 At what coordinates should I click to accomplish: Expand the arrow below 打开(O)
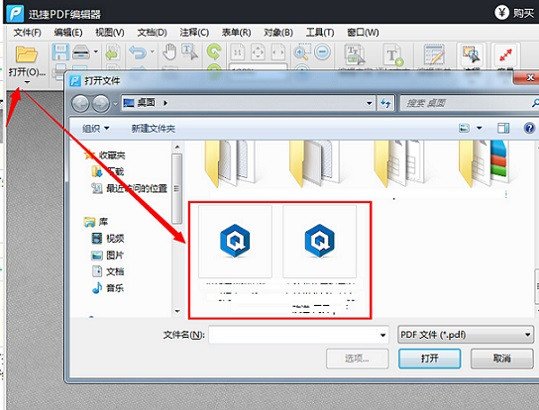[x=27, y=82]
